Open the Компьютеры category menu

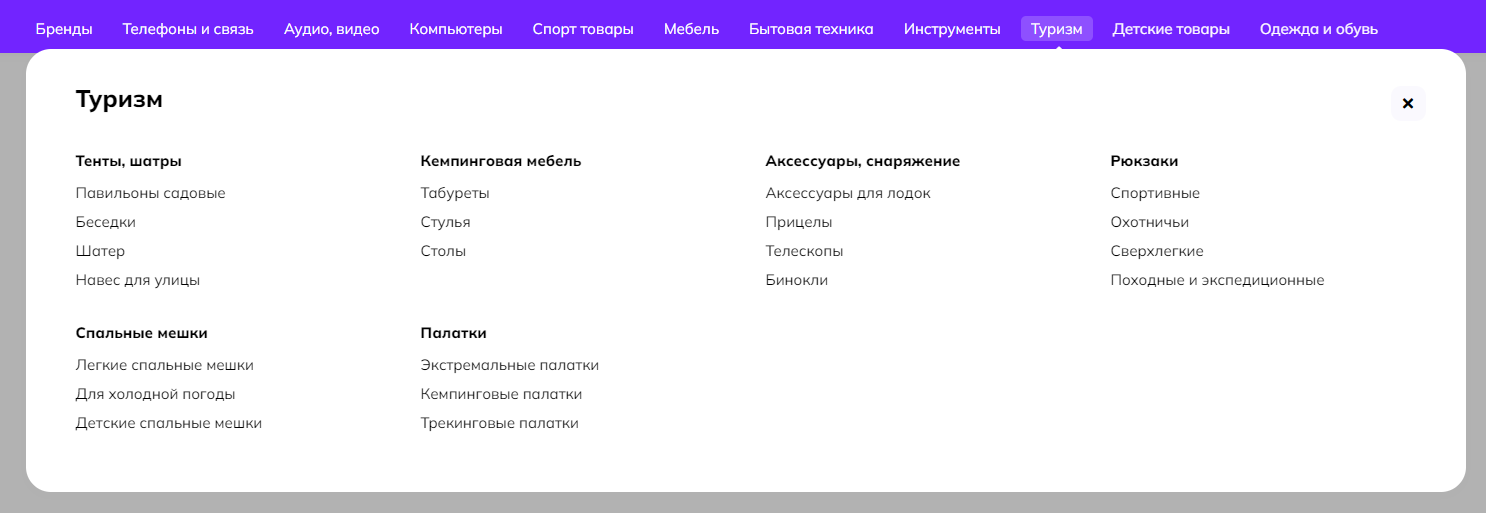pyautogui.click(x=456, y=29)
